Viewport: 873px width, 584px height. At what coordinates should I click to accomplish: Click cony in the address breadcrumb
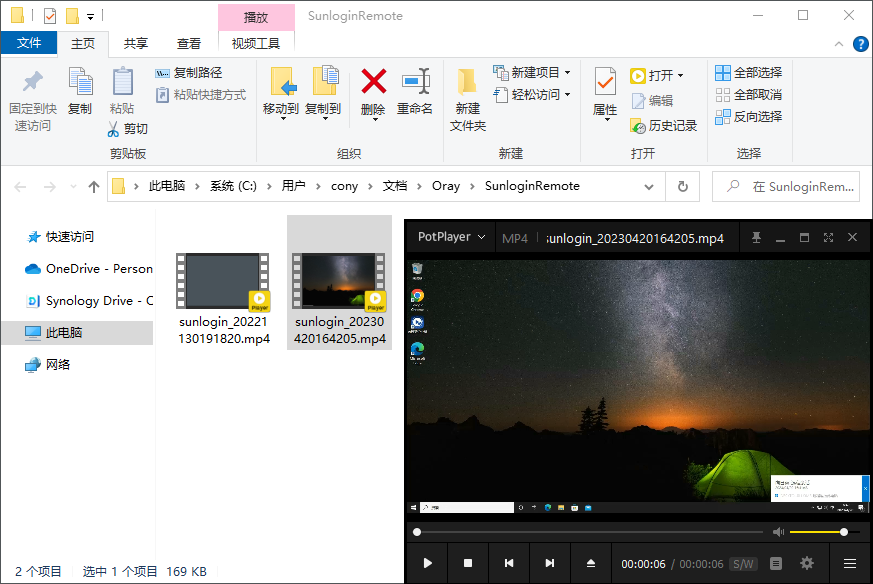(344, 186)
